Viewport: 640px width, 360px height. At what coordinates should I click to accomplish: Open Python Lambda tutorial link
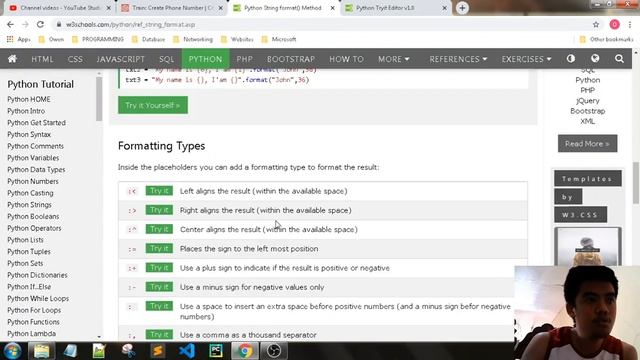pos(31,333)
